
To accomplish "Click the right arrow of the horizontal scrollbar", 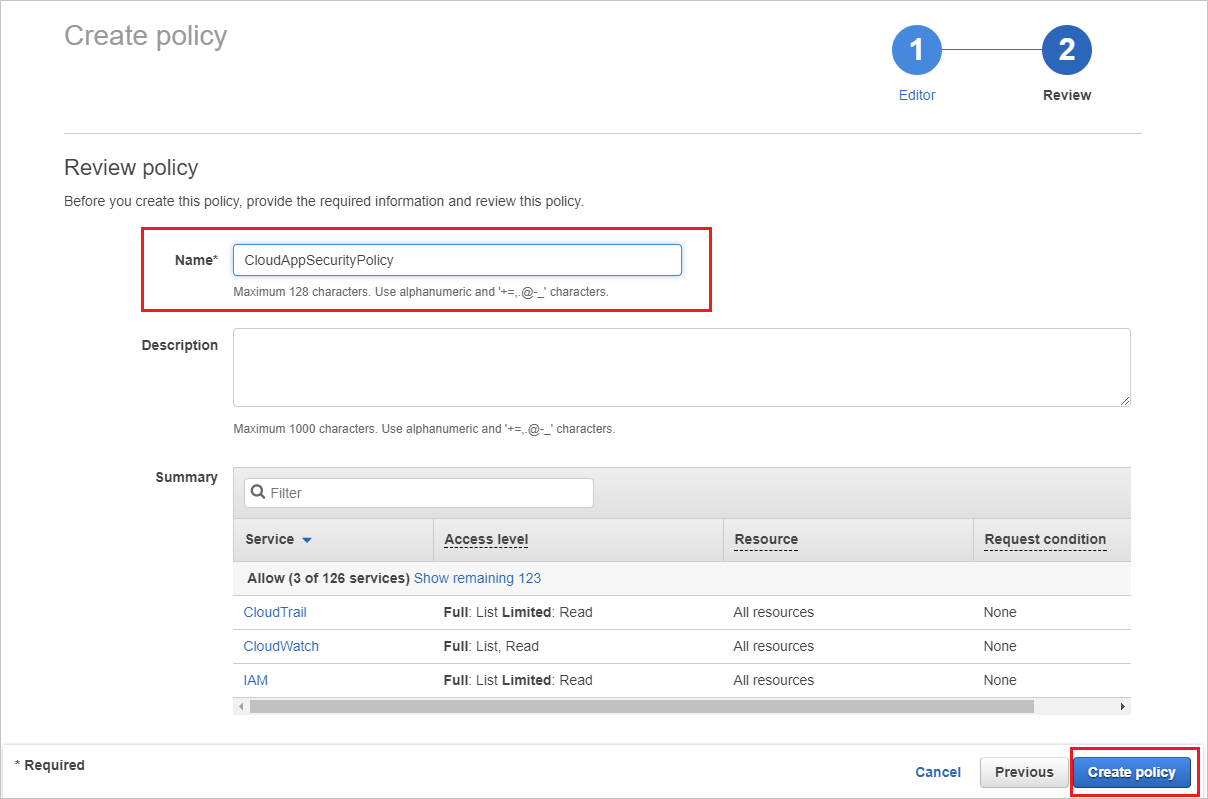I will pos(1122,706).
